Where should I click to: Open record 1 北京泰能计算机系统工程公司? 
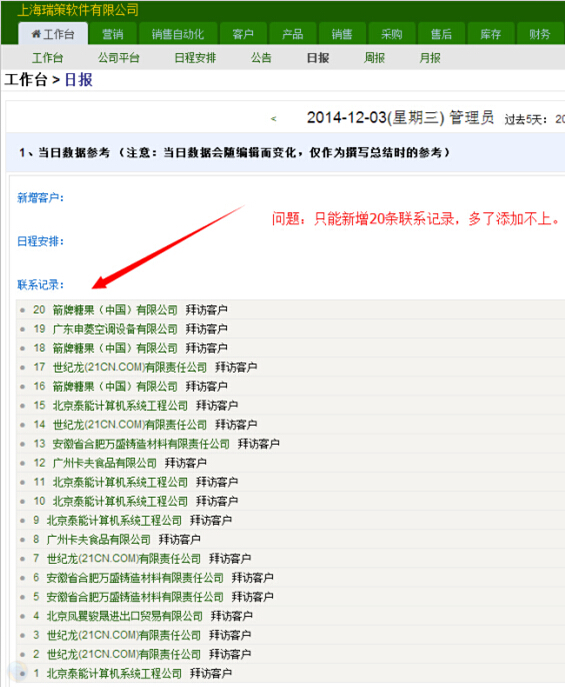point(114,673)
